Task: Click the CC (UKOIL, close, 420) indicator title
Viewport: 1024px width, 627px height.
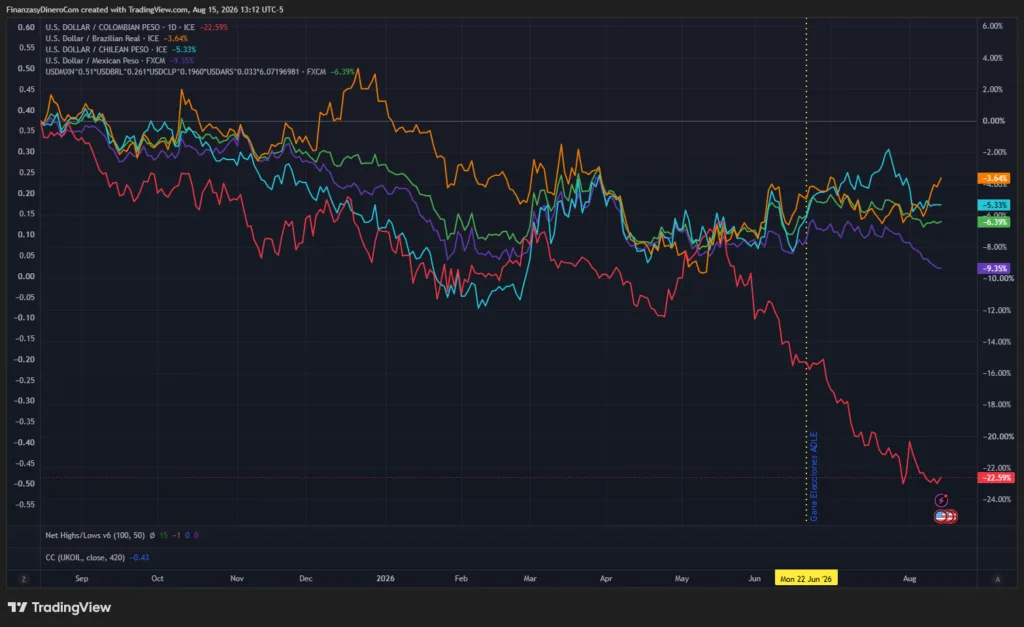Action: 85,558
